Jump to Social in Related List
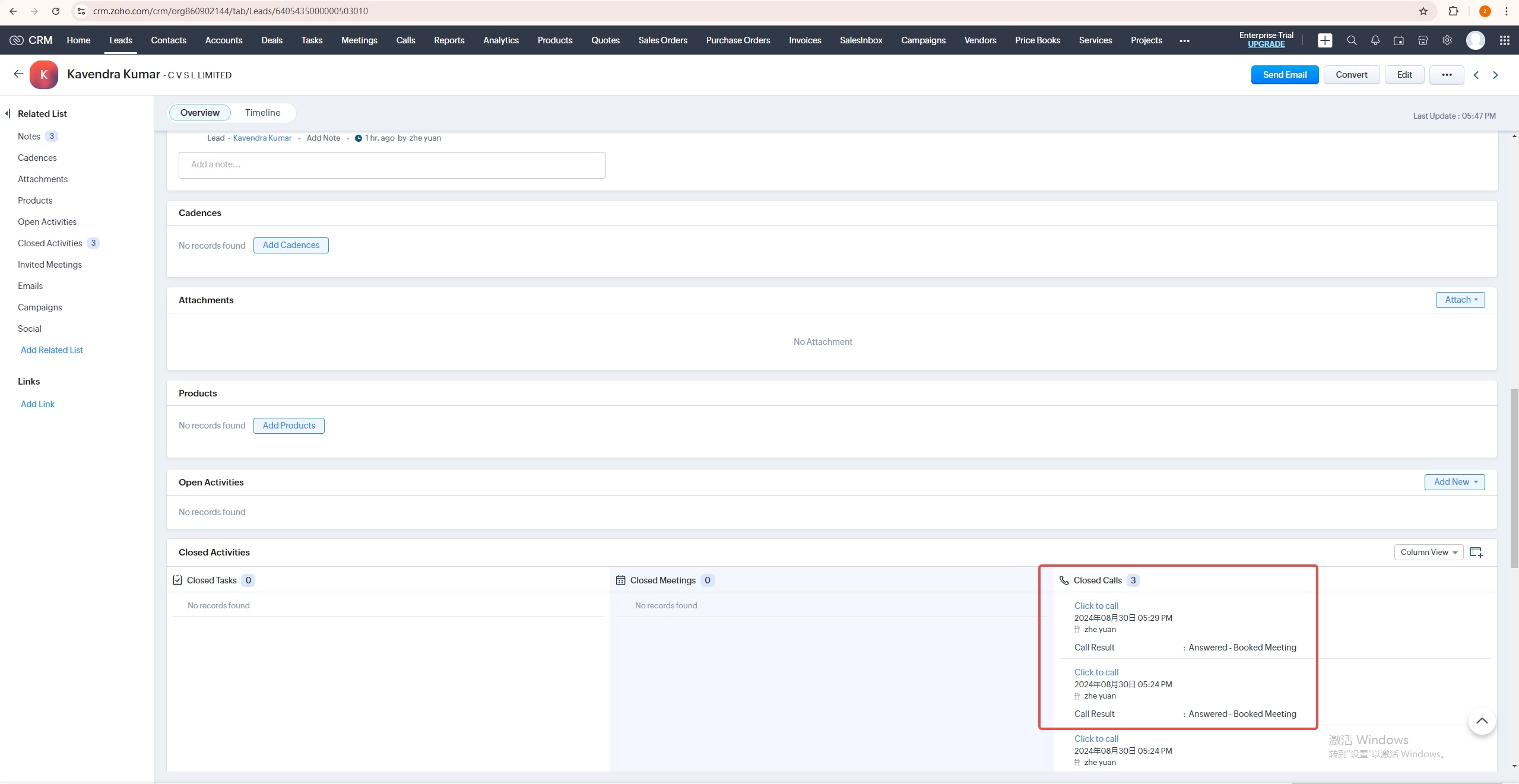The image size is (1519, 784). 30,329
